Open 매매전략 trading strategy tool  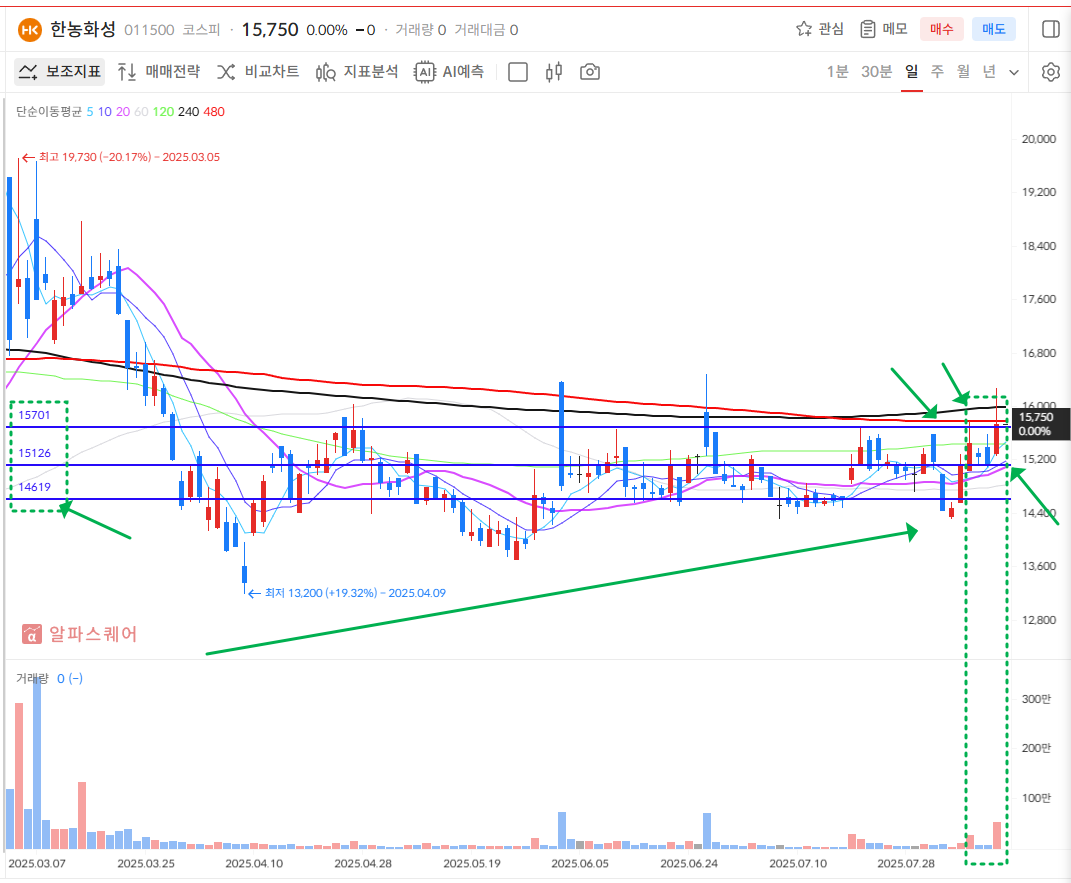click(x=158, y=72)
